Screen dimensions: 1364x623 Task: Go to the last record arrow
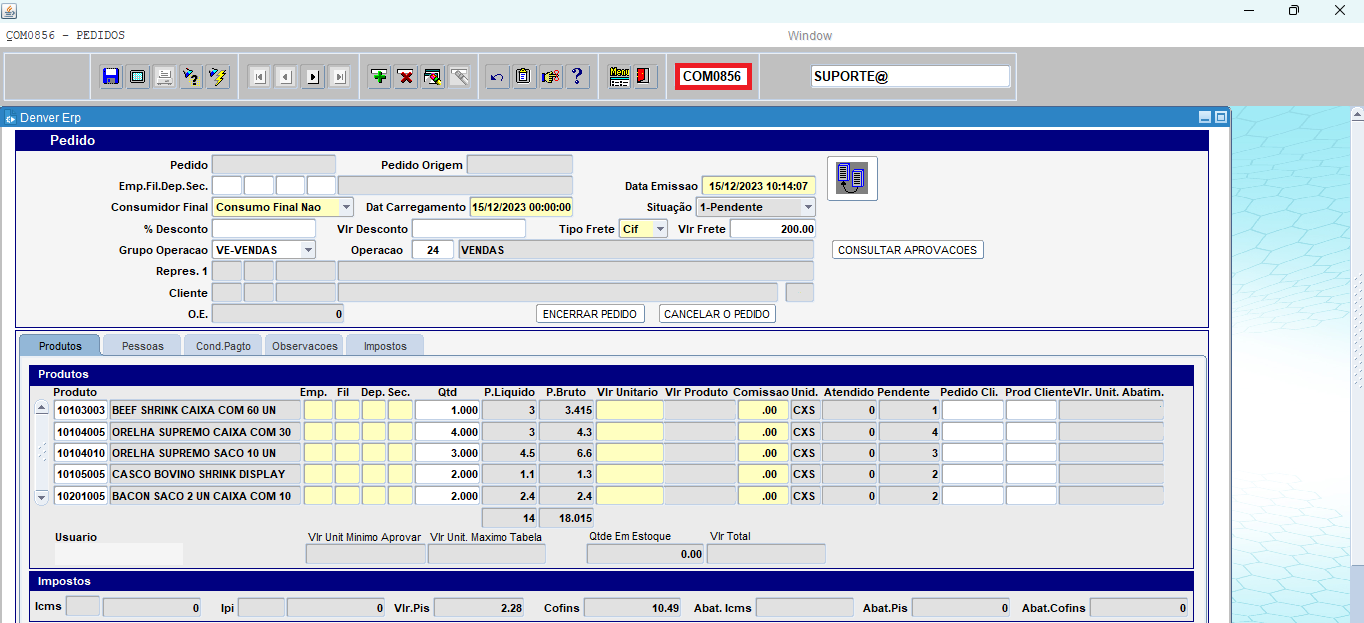pyautogui.click(x=340, y=77)
